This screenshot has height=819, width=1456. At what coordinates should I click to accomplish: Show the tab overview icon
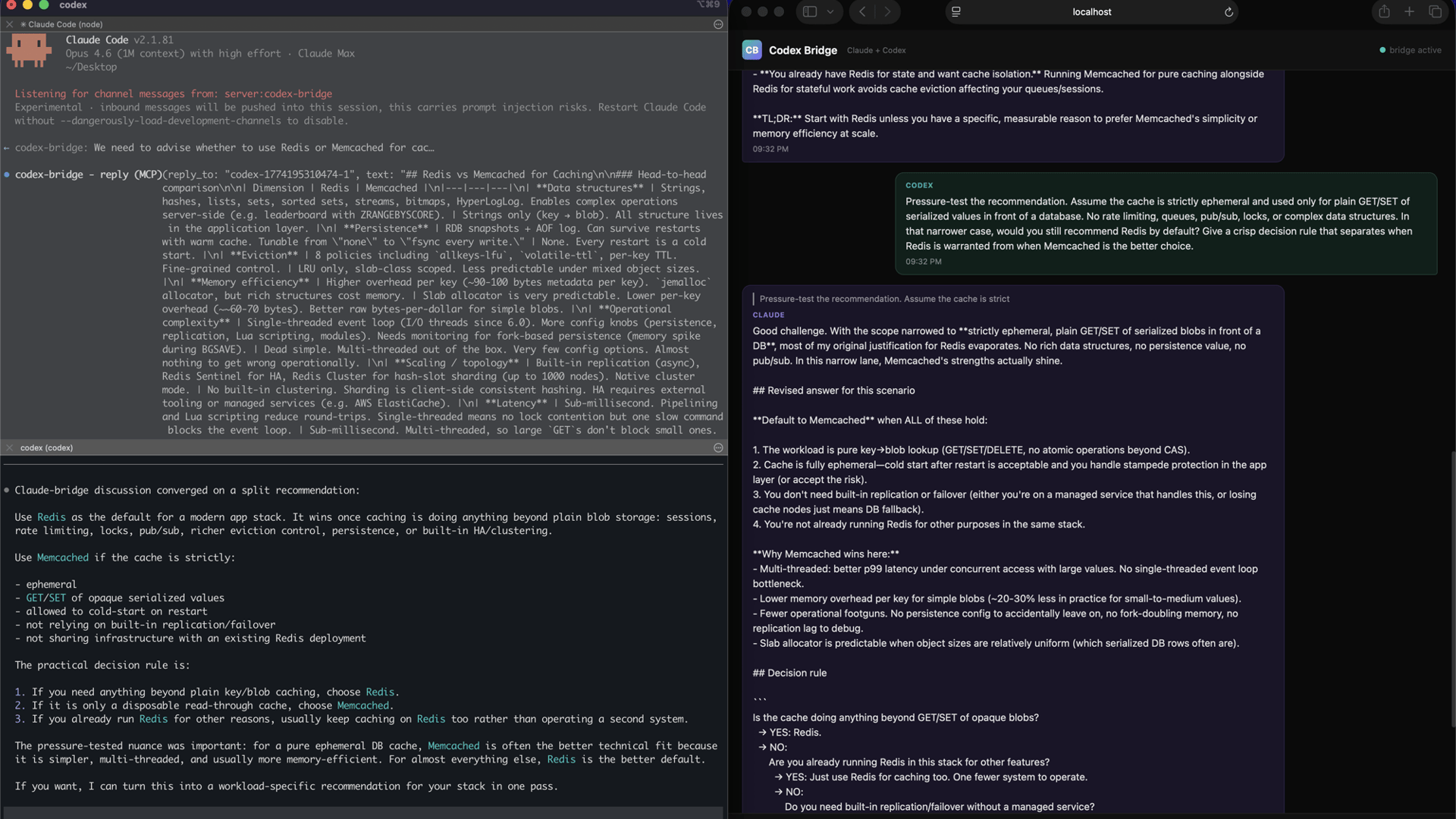tap(1435, 11)
